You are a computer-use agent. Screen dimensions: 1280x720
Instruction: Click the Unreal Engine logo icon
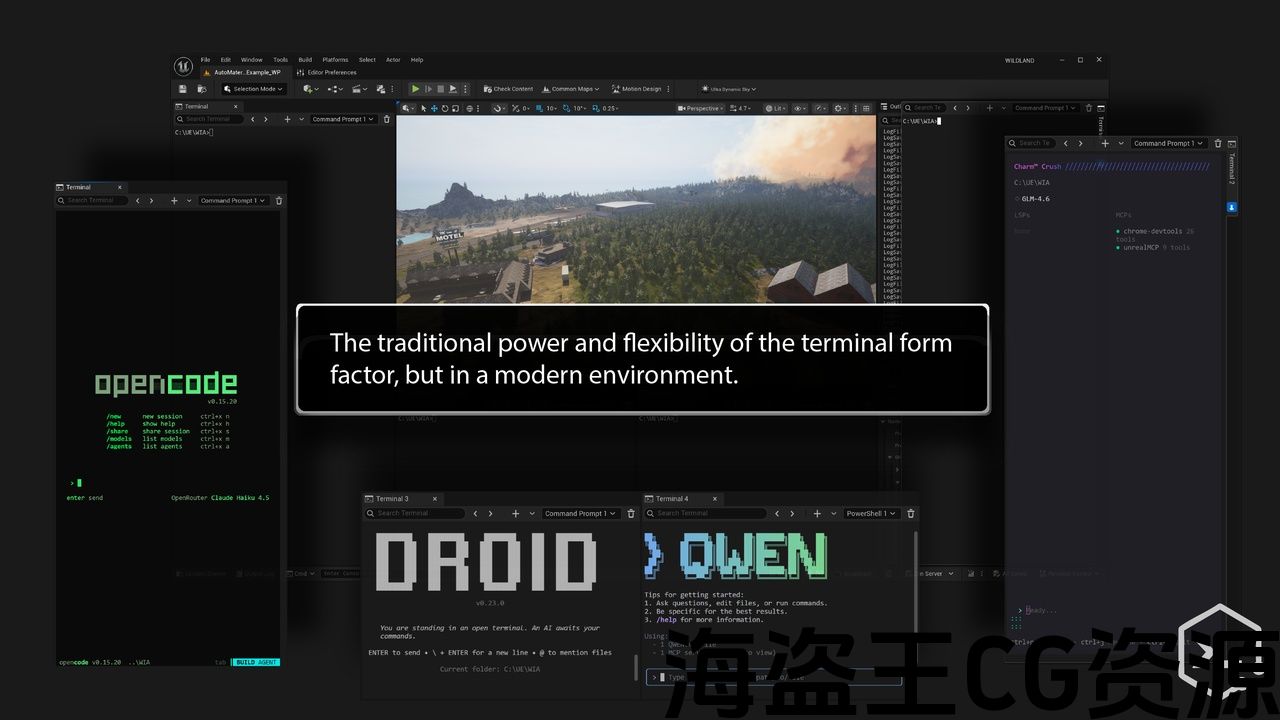pyautogui.click(x=183, y=66)
